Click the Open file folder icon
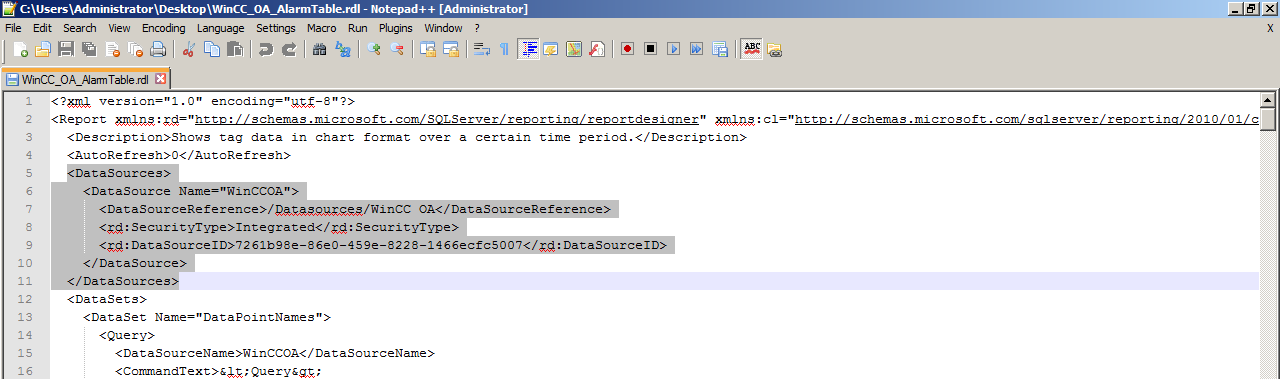1280x379 pixels. point(43,49)
